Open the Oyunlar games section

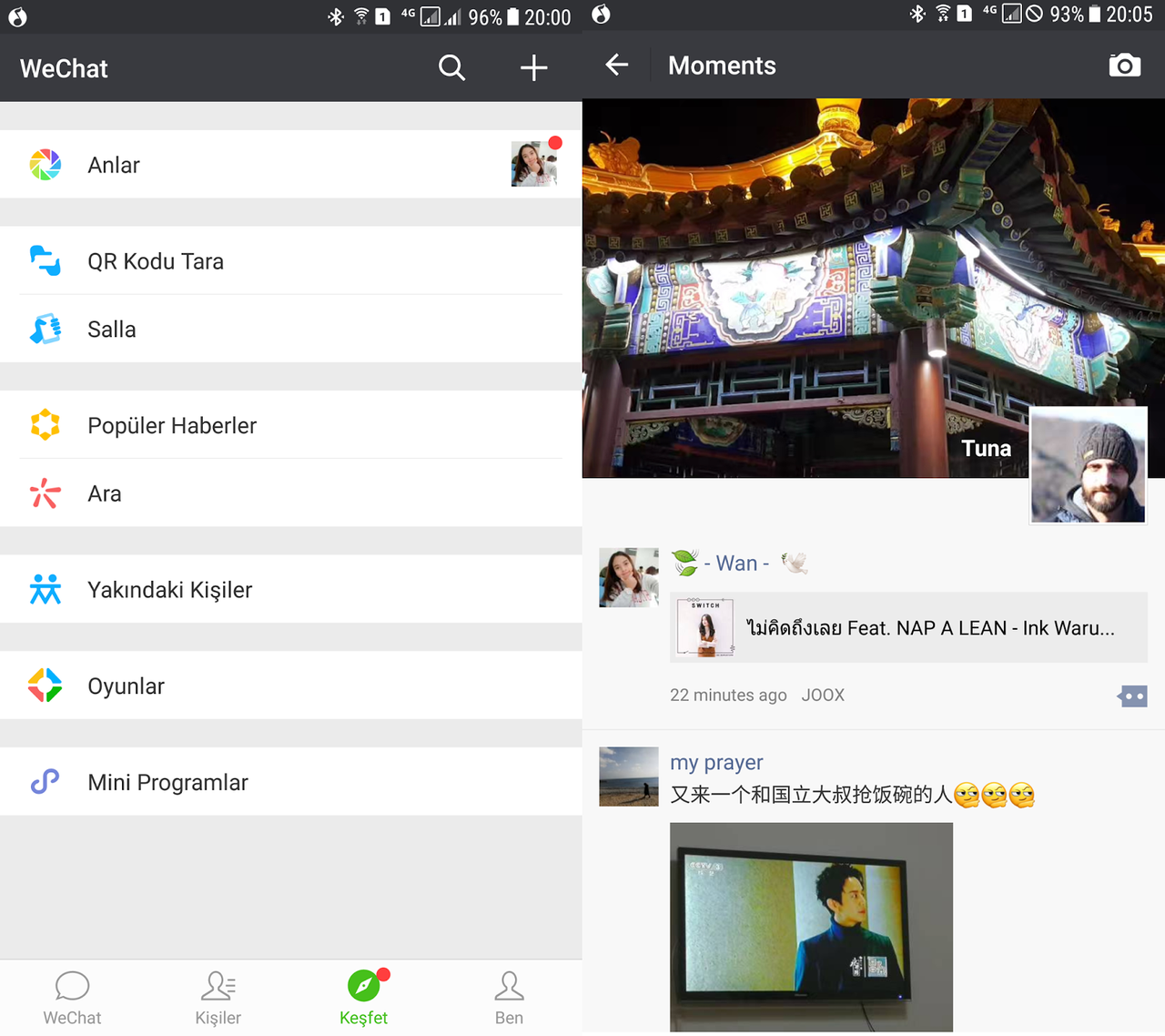pyautogui.click(x=125, y=686)
